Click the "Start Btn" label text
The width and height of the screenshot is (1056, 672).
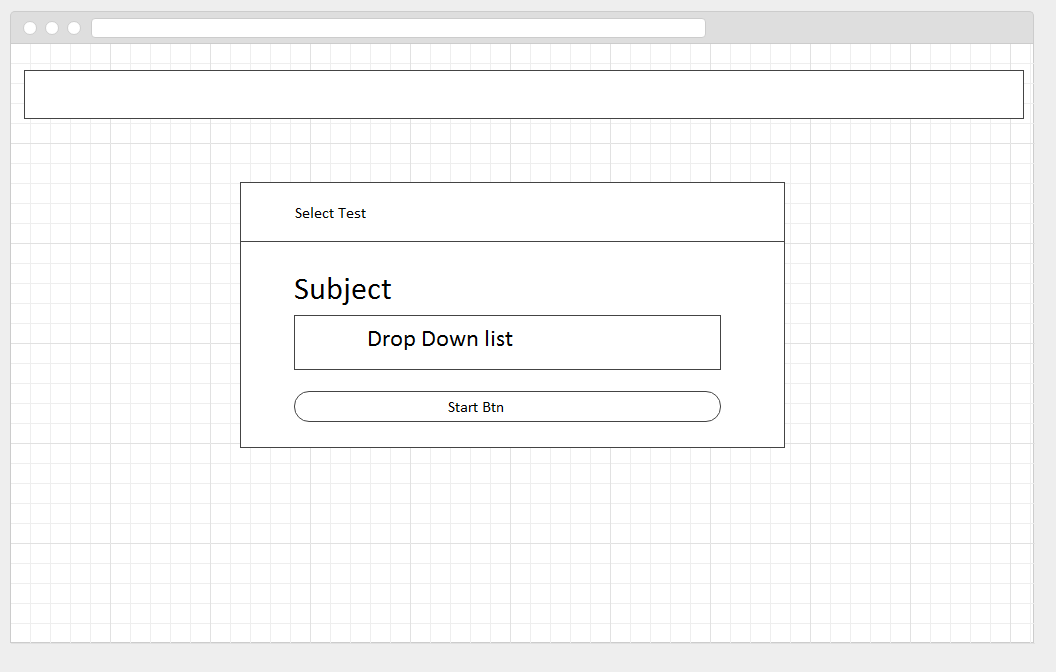coord(475,407)
